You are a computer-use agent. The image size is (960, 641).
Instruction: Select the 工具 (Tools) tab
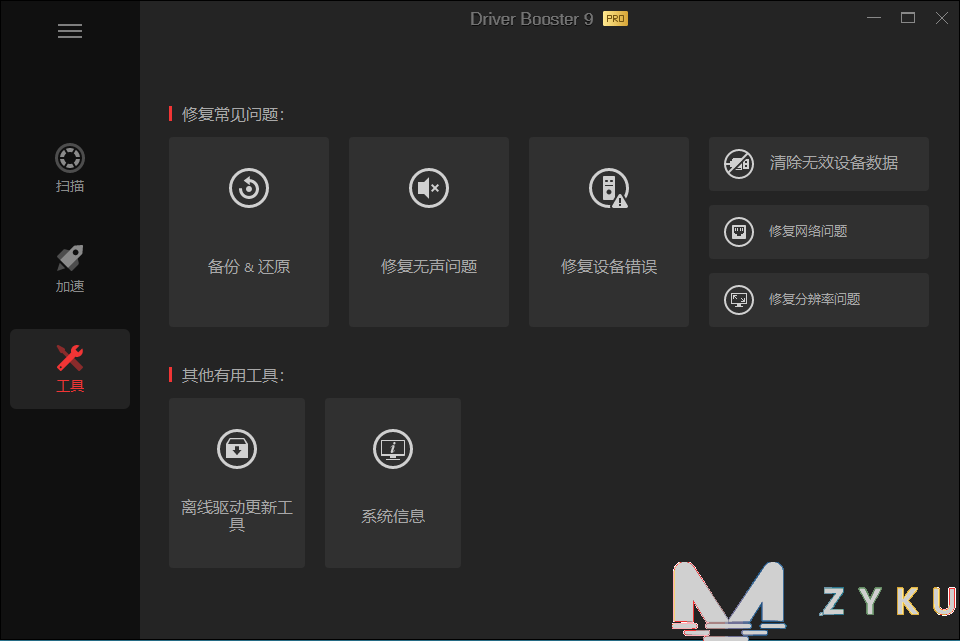tap(70, 369)
